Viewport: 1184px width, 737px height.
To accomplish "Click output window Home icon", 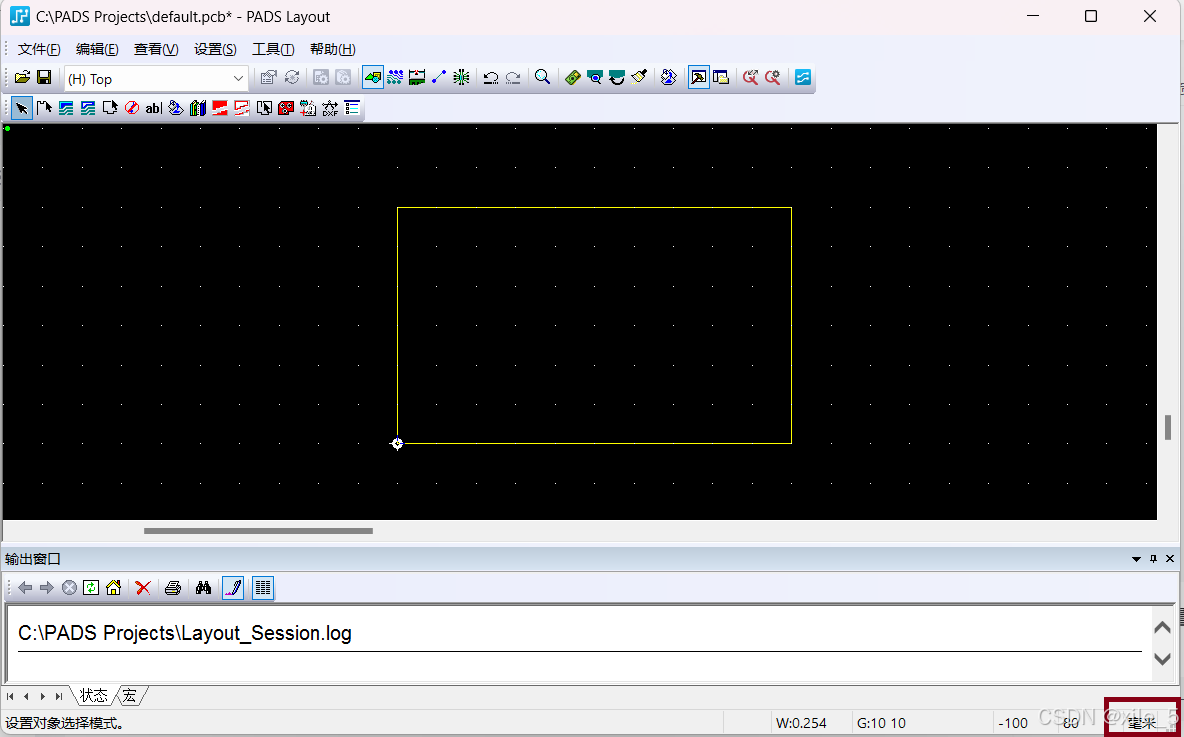I will coord(113,587).
